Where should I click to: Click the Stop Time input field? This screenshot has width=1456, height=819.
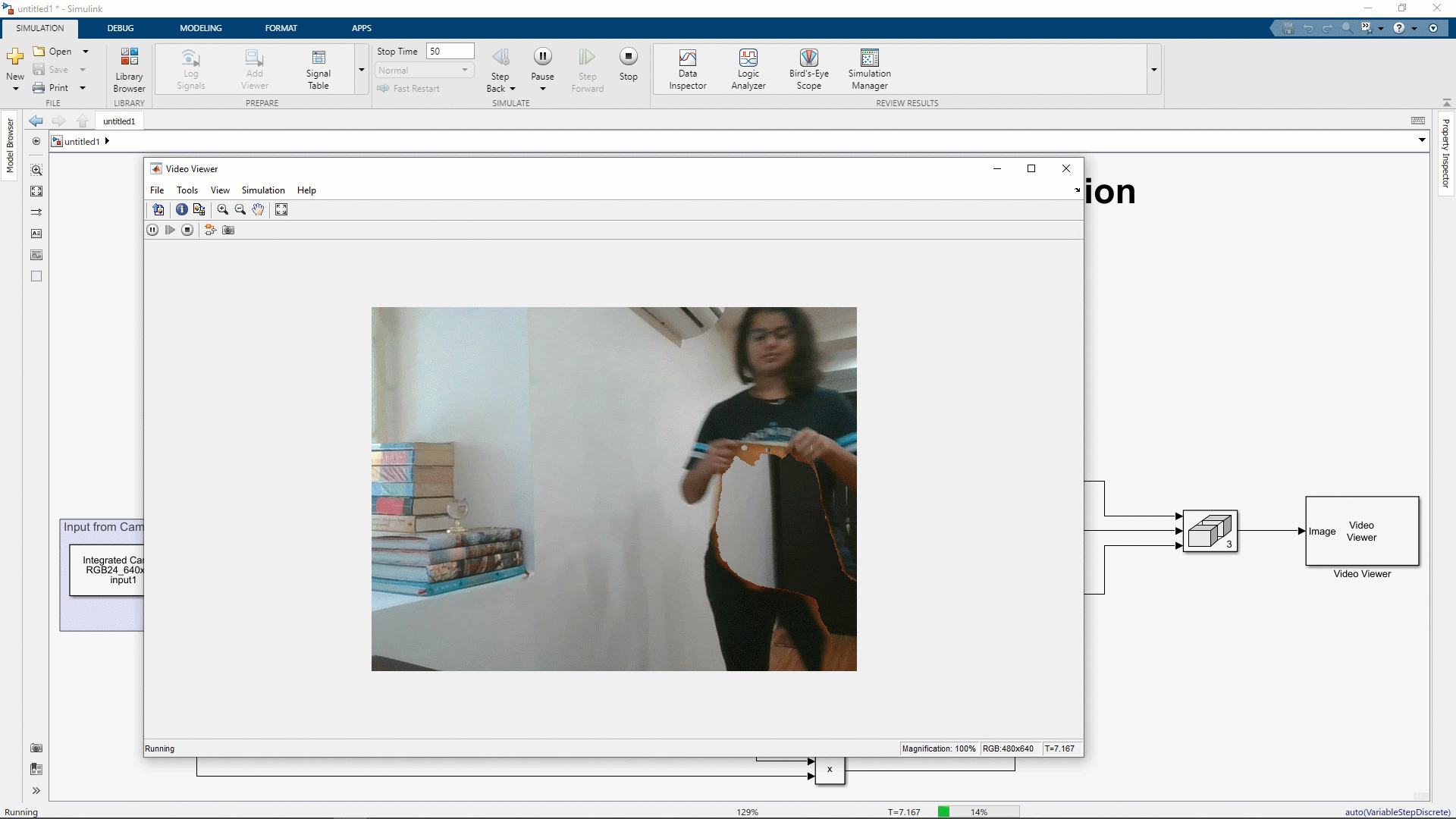[x=450, y=52]
